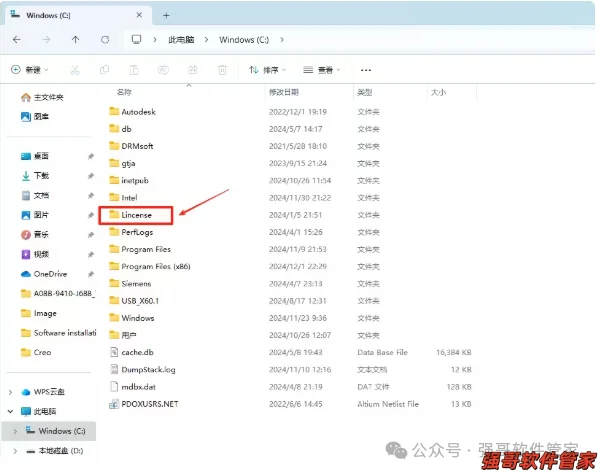Image resolution: width=598 pixels, height=474 pixels.
Task: Select the inetpub folder
Action: tap(129, 180)
